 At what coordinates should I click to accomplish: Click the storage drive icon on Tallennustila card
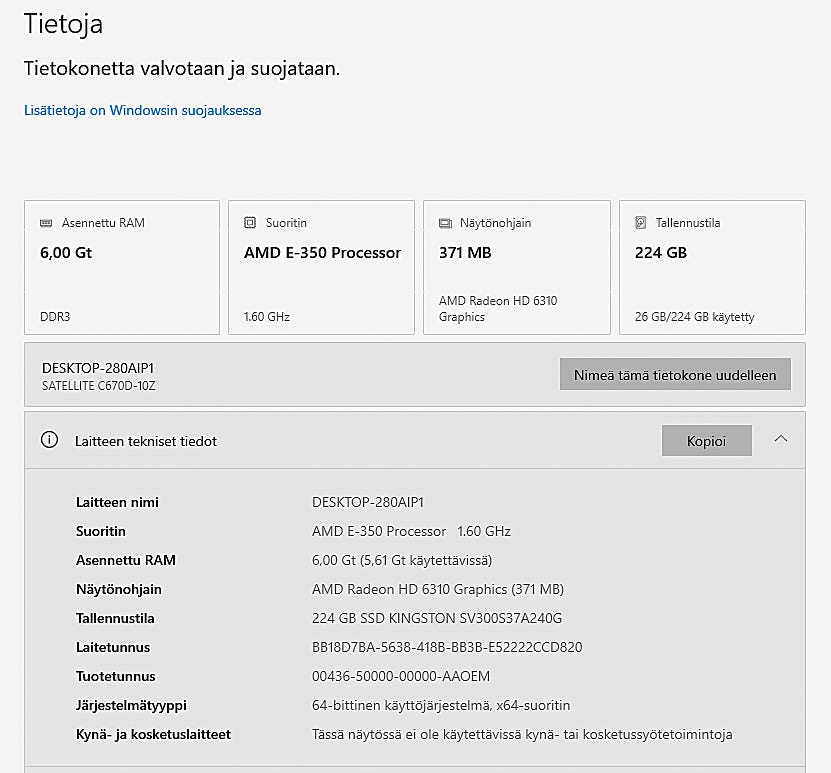(641, 223)
